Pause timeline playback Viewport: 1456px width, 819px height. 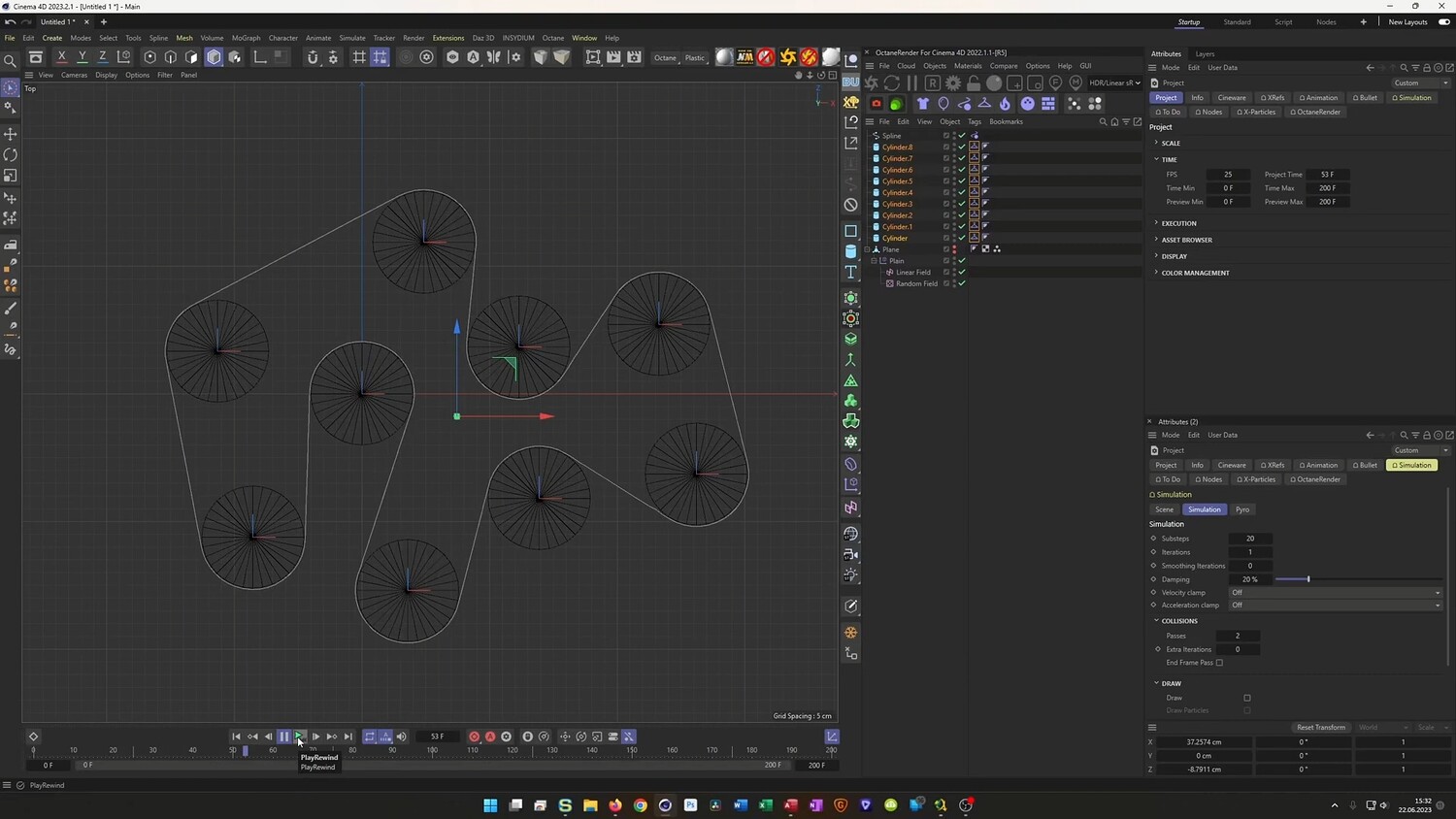[x=283, y=737]
